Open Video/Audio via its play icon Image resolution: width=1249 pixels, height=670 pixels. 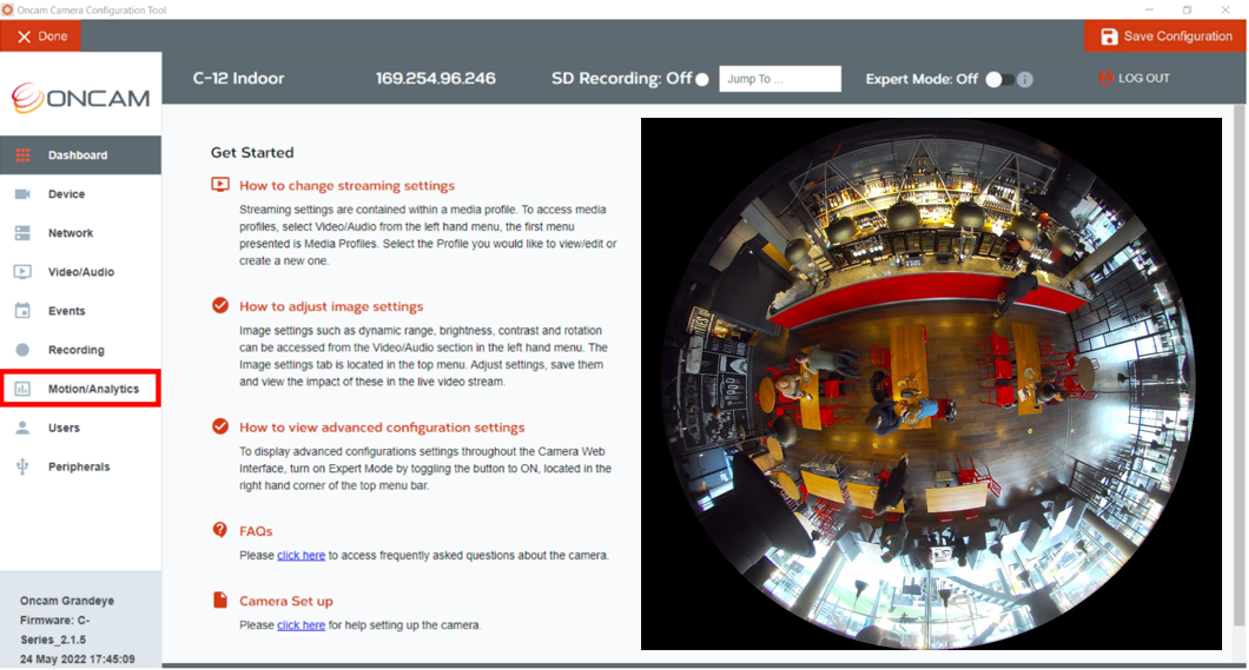[23, 272]
